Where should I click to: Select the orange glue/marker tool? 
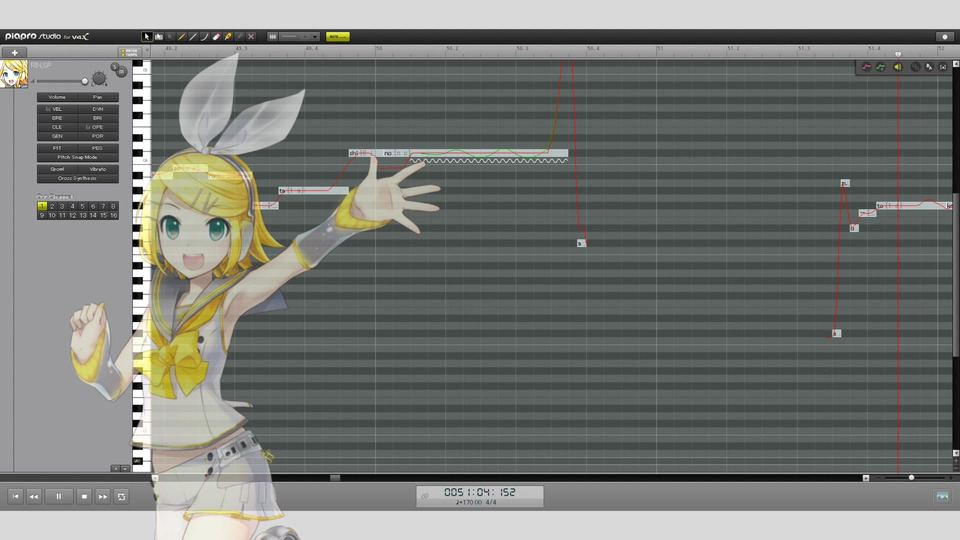click(x=228, y=37)
